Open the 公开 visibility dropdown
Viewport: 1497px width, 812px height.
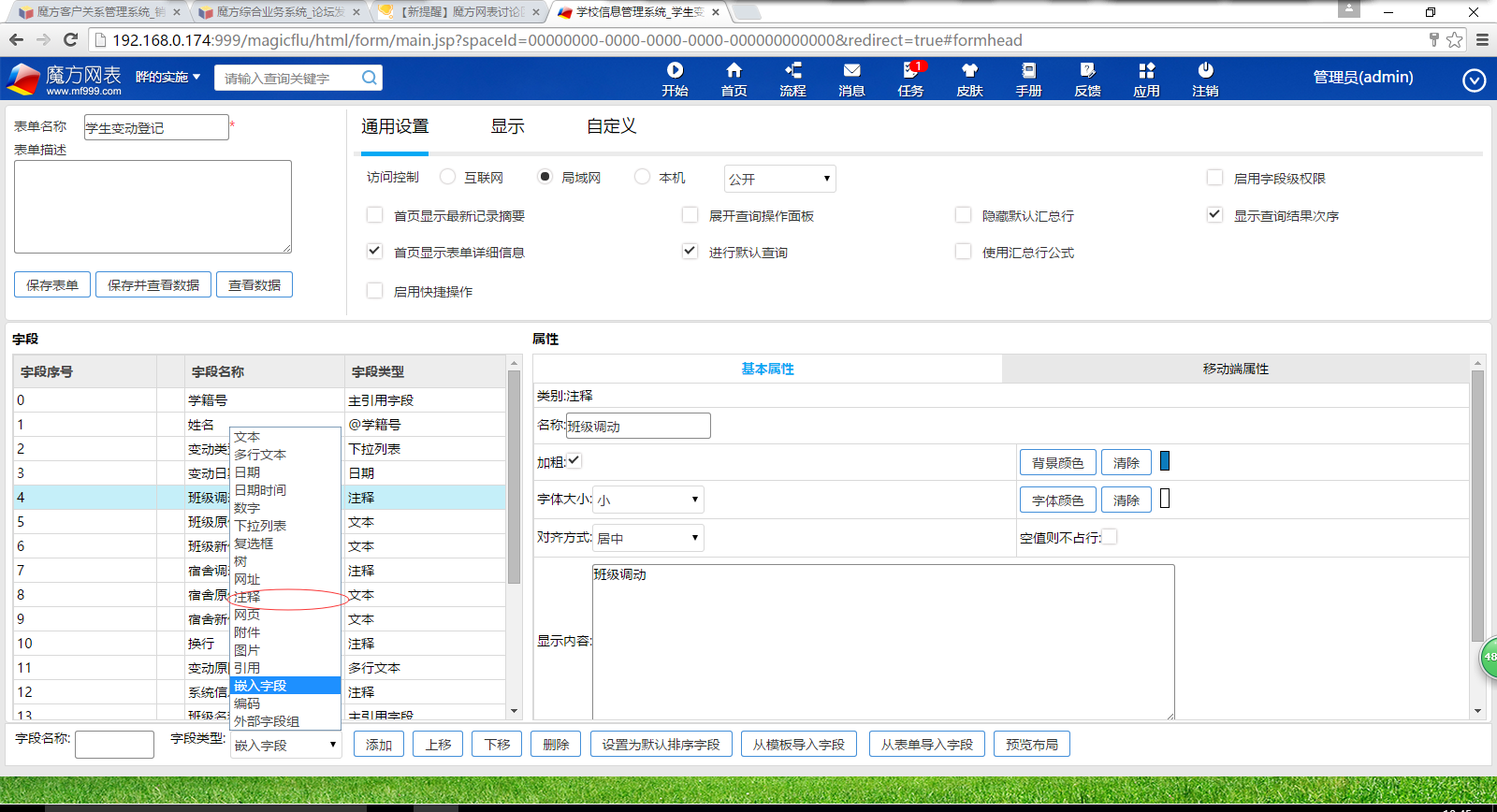[x=779, y=179]
